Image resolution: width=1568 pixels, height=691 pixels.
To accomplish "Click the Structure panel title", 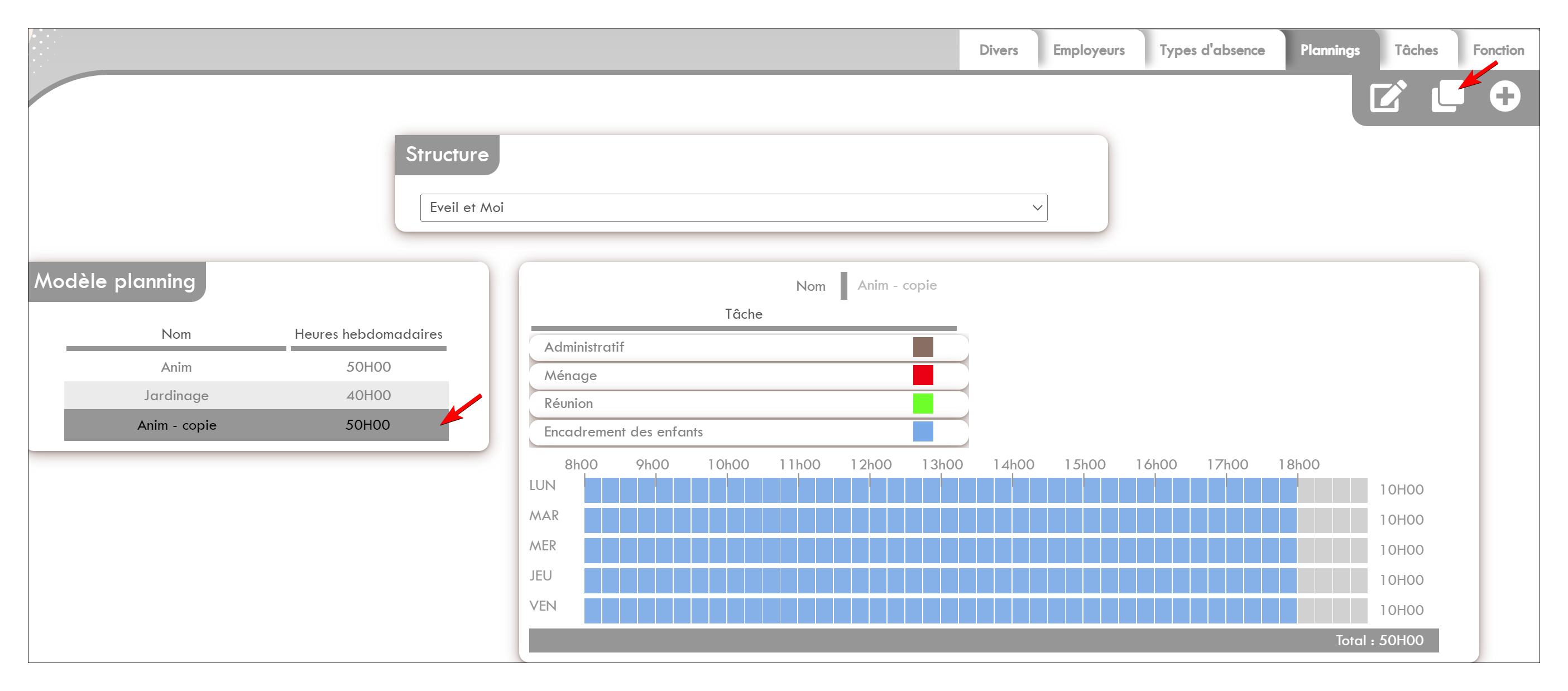I will point(447,155).
